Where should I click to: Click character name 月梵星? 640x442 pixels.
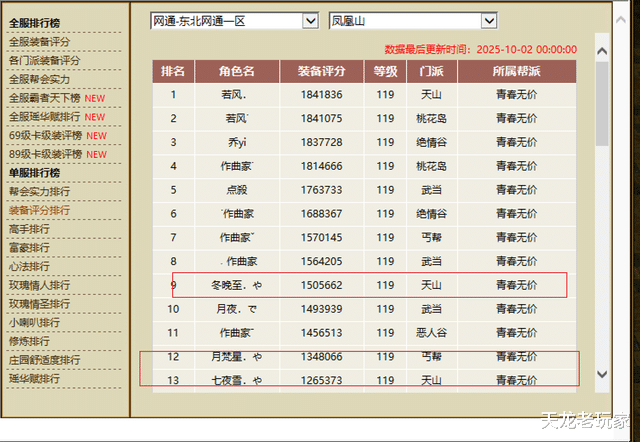[x=237, y=357]
